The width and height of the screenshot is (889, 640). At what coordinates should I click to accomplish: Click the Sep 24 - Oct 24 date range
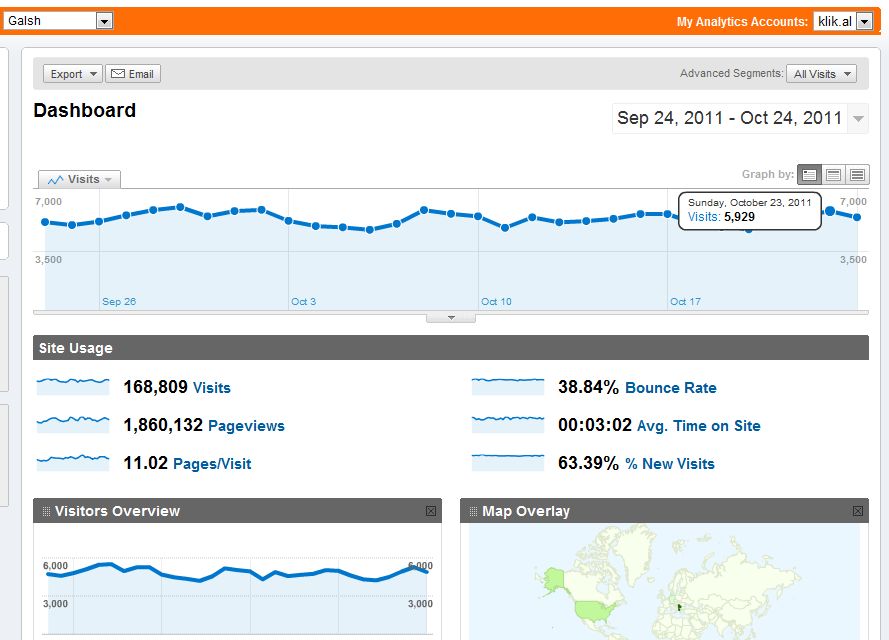[x=729, y=118]
